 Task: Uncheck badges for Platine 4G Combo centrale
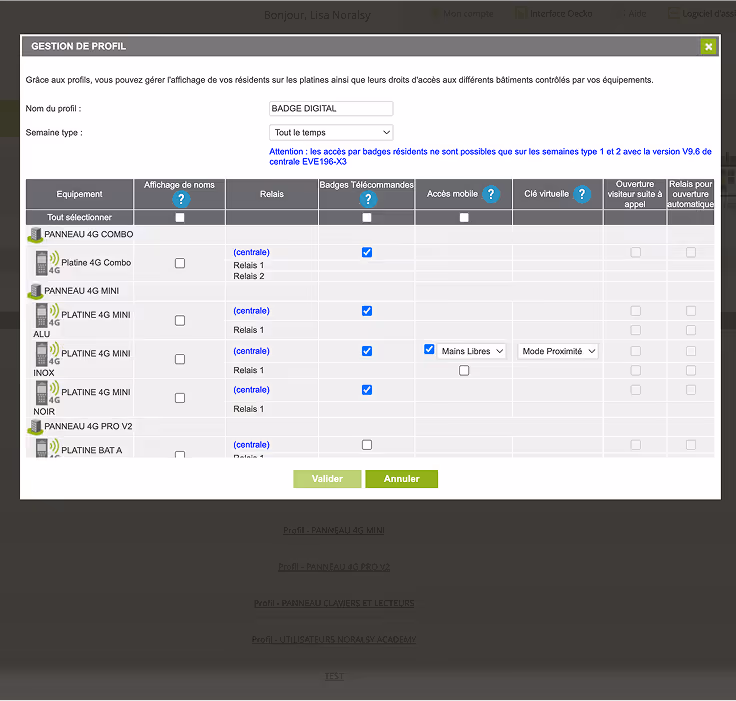(367, 253)
